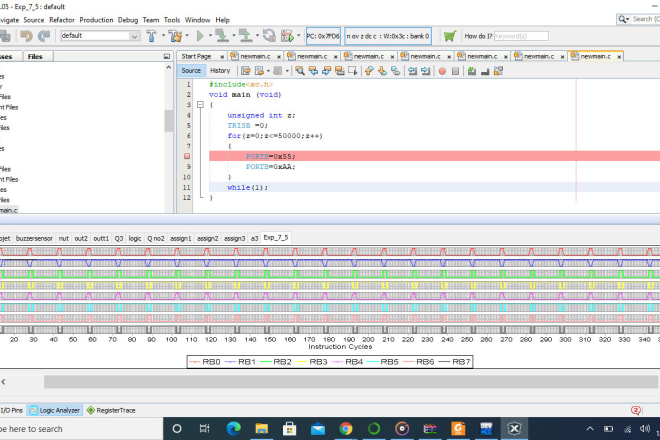Viewport: 660px width, 440px height.
Task: Open the buzzersensor analyzer tab
Action: (x=34, y=238)
